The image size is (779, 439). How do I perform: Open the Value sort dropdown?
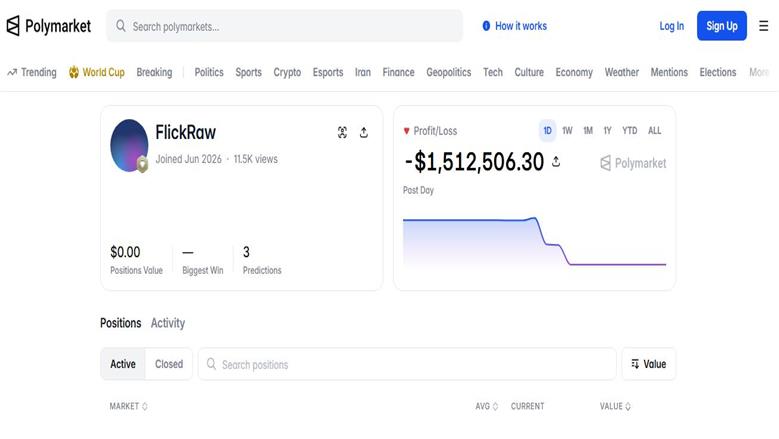(648, 364)
